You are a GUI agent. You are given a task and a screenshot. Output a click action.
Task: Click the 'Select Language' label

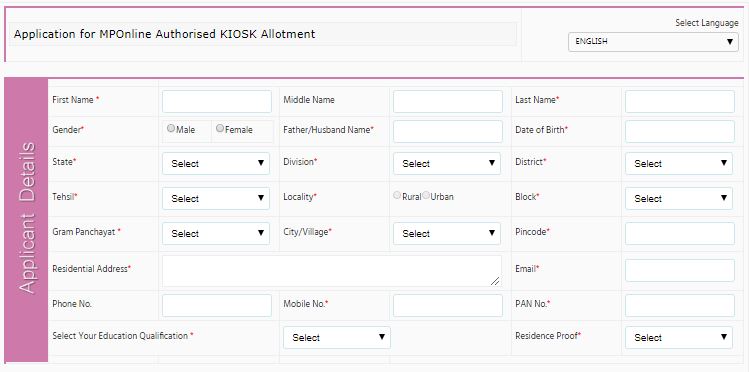click(x=706, y=23)
